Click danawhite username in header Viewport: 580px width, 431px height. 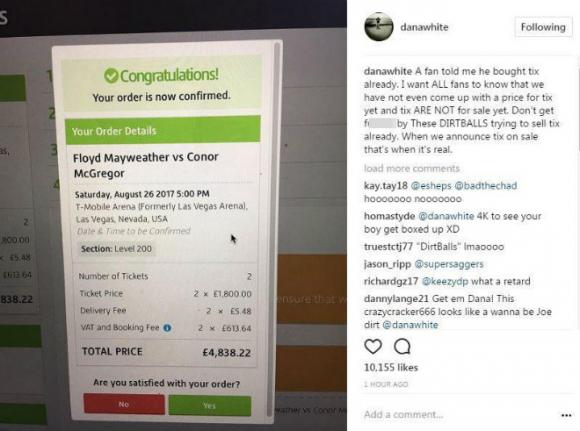424,27
